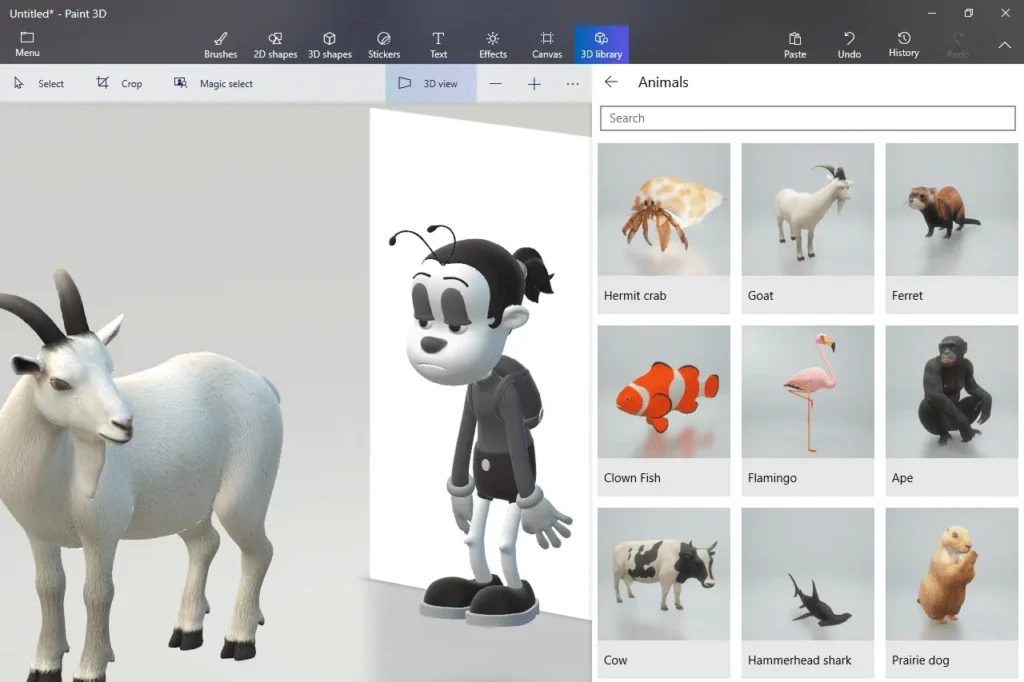This screenshot has height=682, width=1024.
Task: Click the Animals category heading
Action: point(663,82)
